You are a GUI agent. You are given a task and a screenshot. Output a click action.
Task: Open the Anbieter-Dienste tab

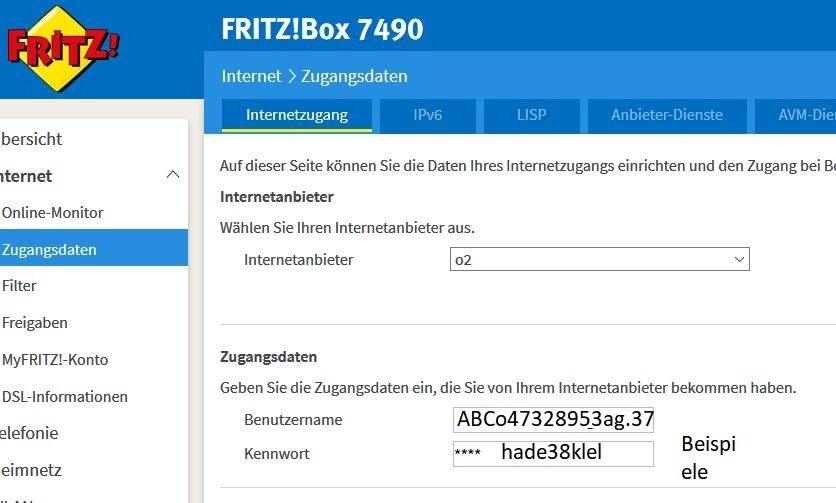[x=667, y=115]
